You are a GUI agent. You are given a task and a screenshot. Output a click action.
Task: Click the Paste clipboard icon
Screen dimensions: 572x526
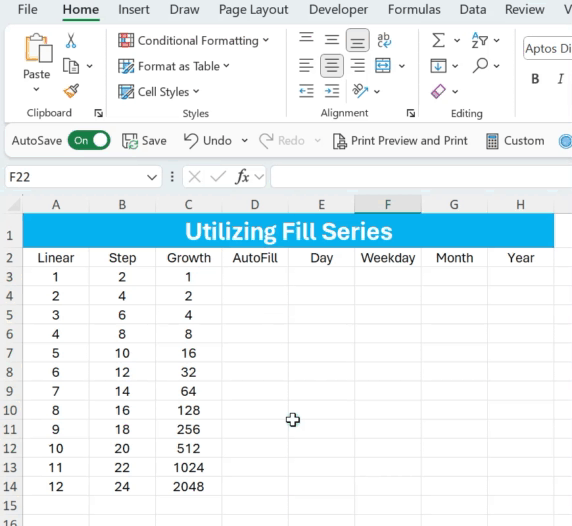click(38, 47)
